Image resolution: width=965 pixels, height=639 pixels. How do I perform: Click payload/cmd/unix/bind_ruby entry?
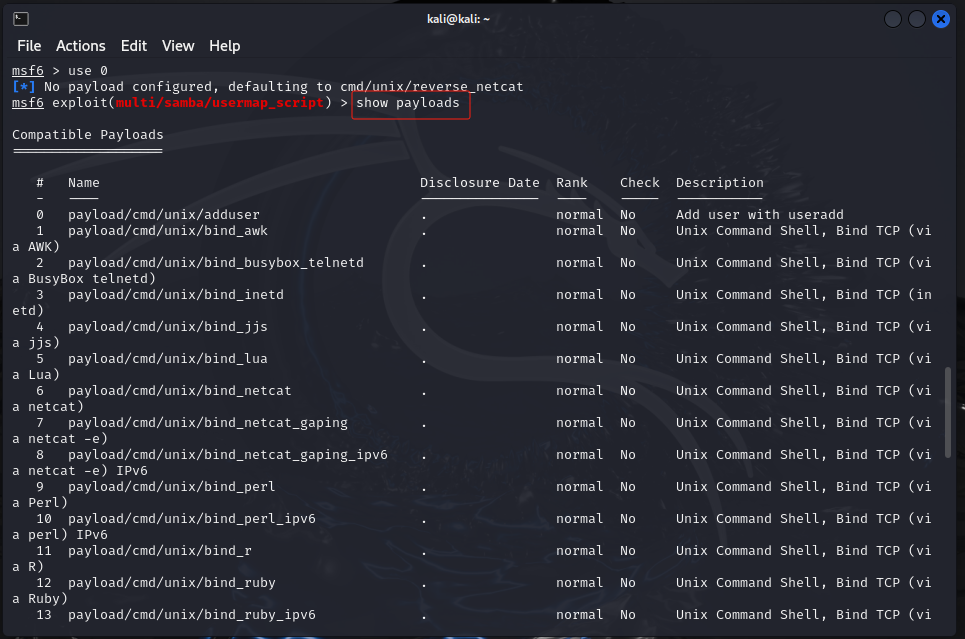(x=172, y=583)
